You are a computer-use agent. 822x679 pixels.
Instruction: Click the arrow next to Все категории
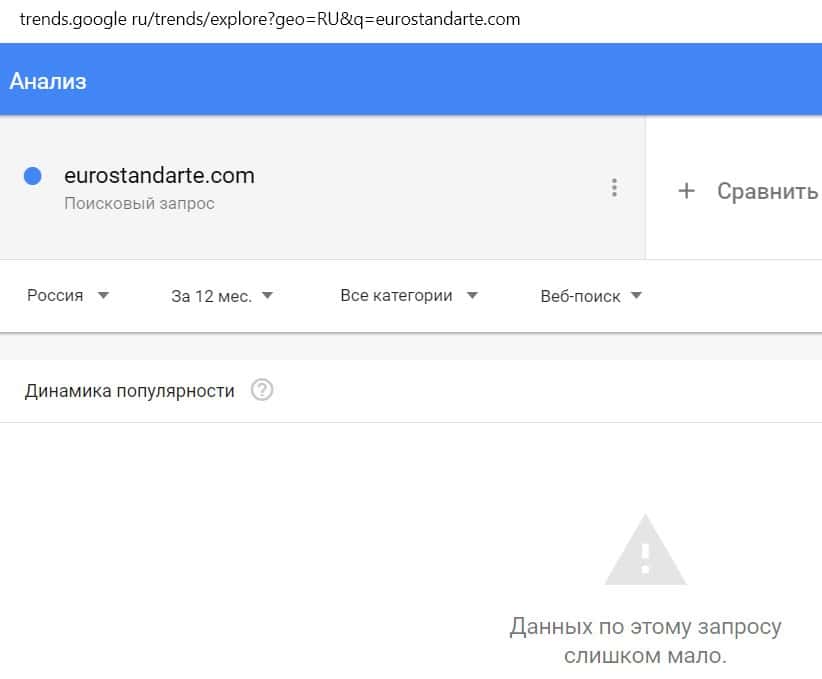[472, 296]
